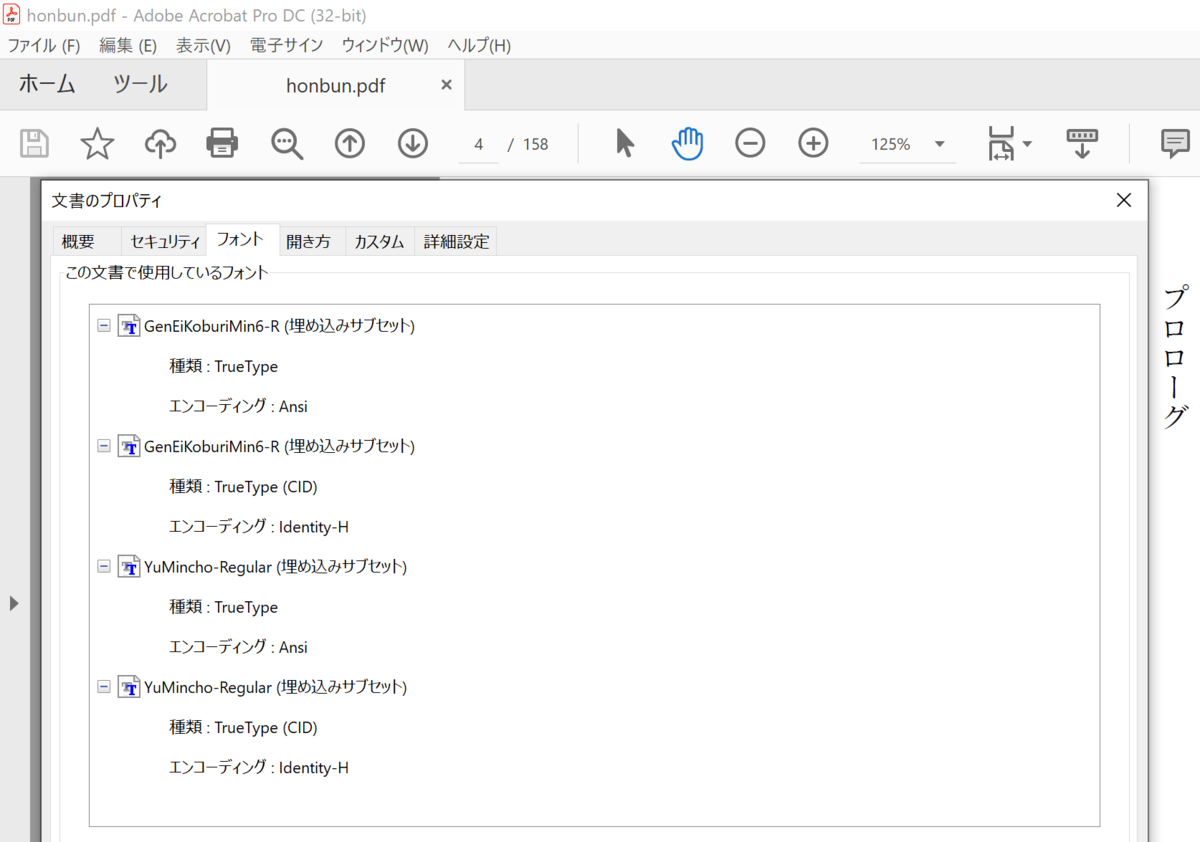Open the ツール view
The image size is (1200, 842).
pos(140,85)
